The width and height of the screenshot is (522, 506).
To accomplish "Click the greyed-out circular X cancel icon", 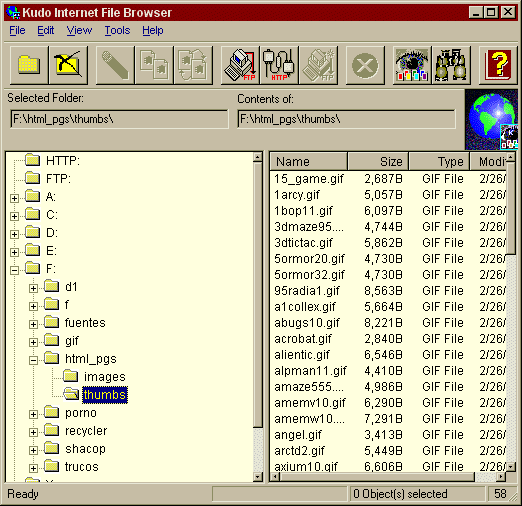I will pyautogui.click(x=365, y=65).
